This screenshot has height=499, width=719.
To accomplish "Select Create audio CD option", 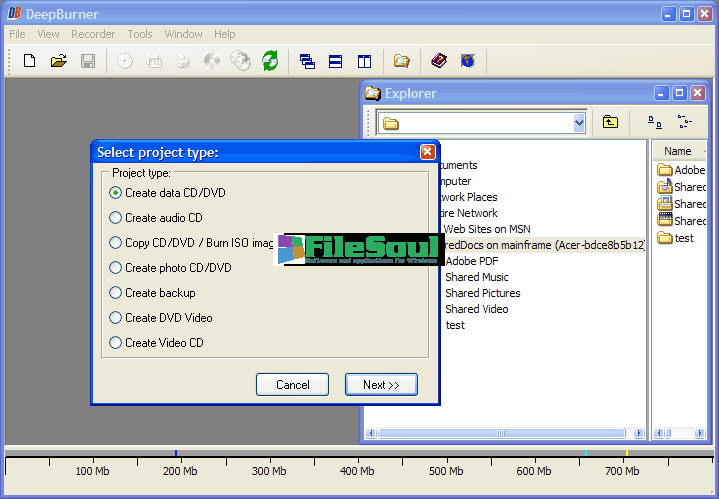I will click(x=116, y=218).
